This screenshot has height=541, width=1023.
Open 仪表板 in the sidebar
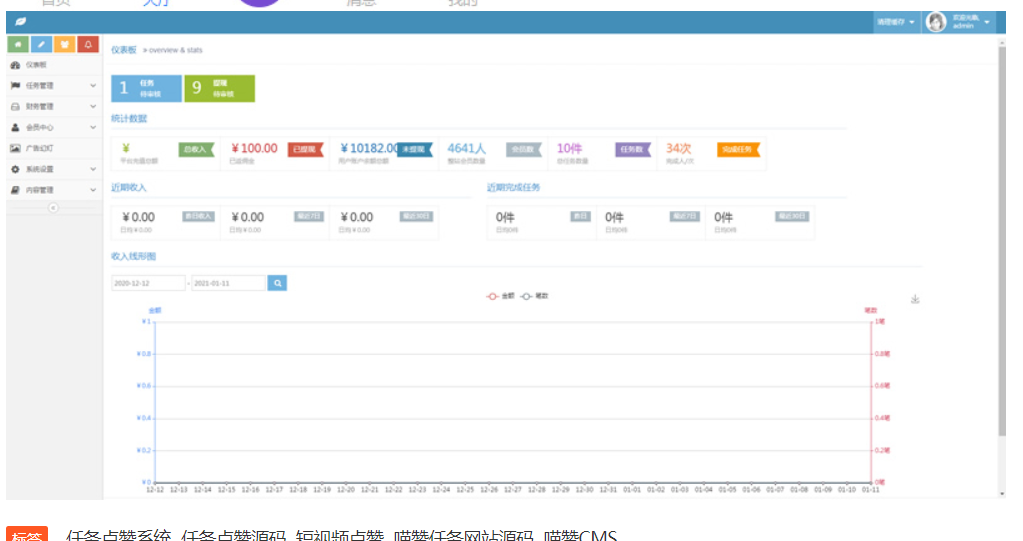pos(37,65)
